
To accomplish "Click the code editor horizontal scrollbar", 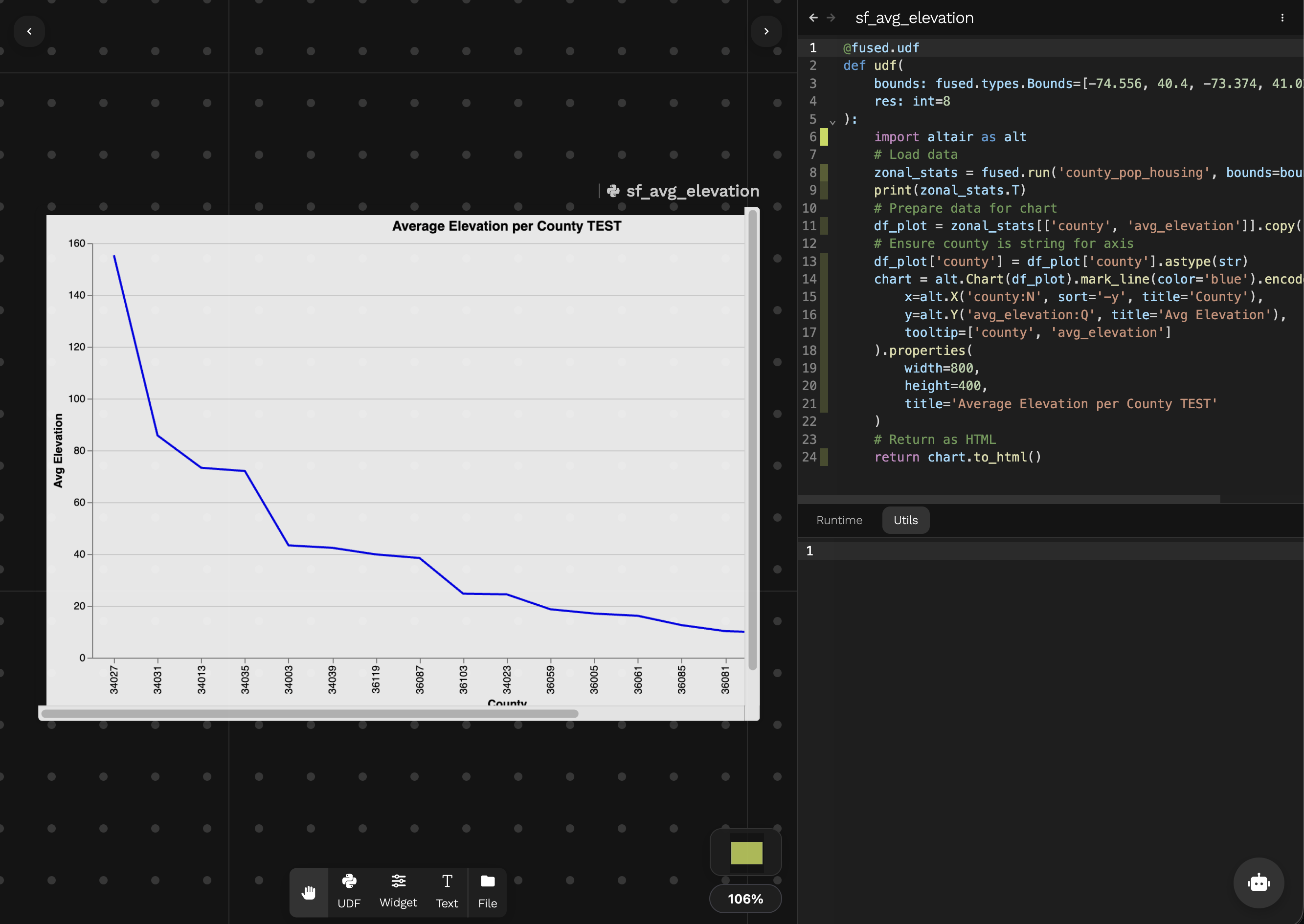I will point(1009,499).
